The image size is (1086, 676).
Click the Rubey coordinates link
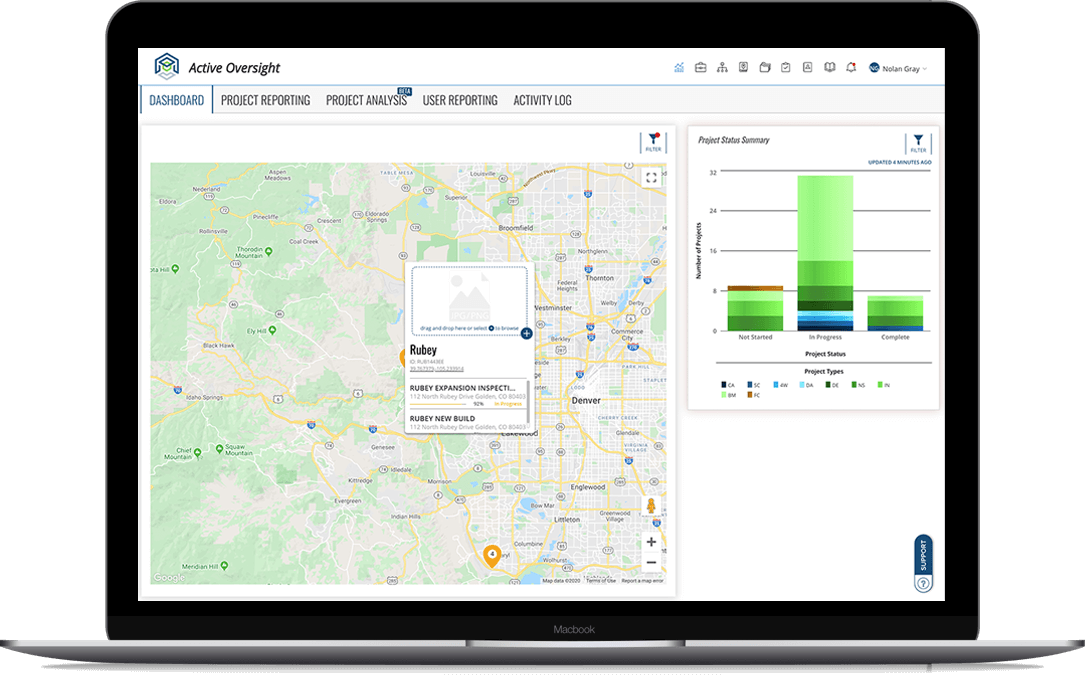436,368
